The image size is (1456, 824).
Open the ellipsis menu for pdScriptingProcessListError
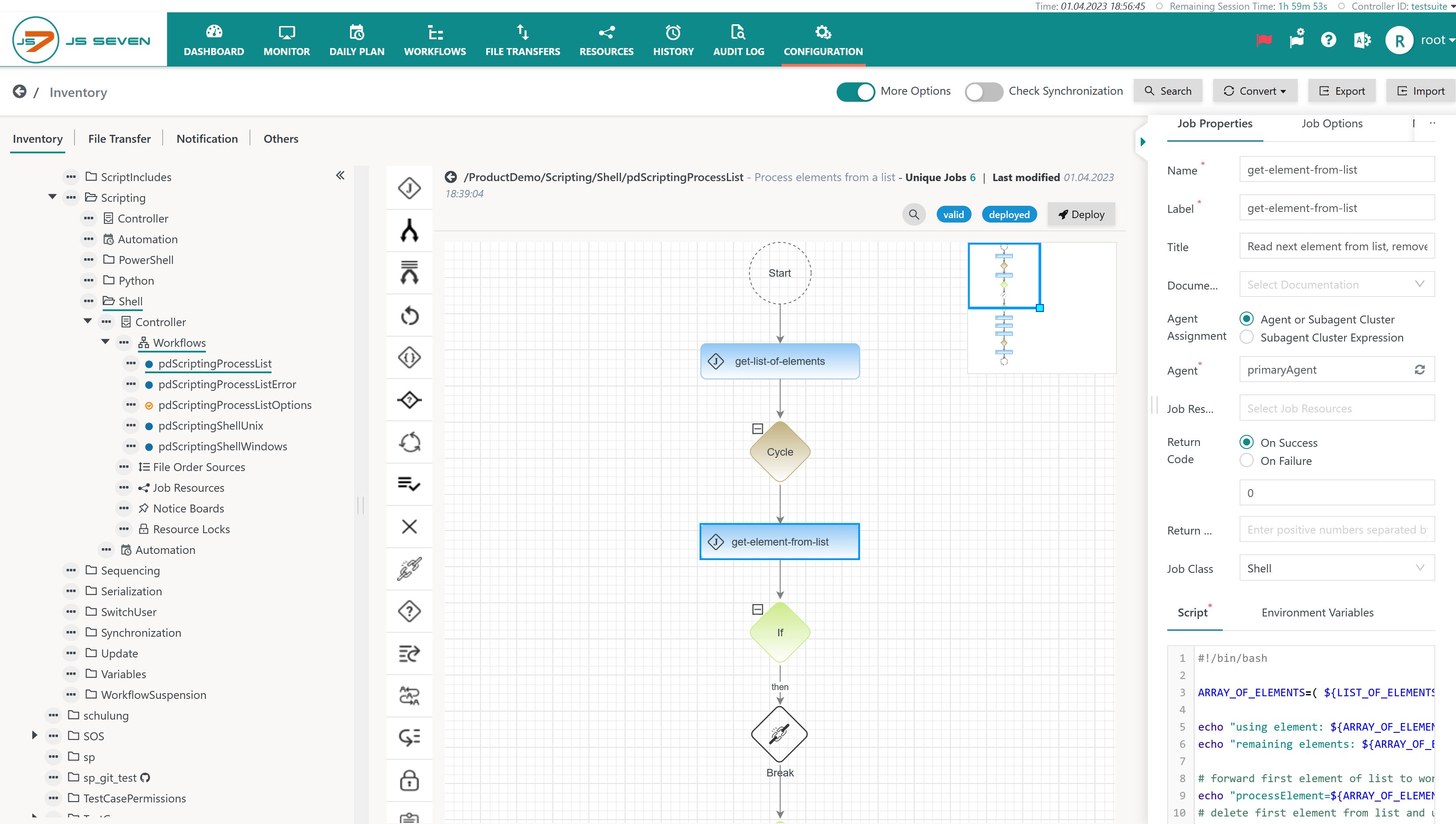131,384
